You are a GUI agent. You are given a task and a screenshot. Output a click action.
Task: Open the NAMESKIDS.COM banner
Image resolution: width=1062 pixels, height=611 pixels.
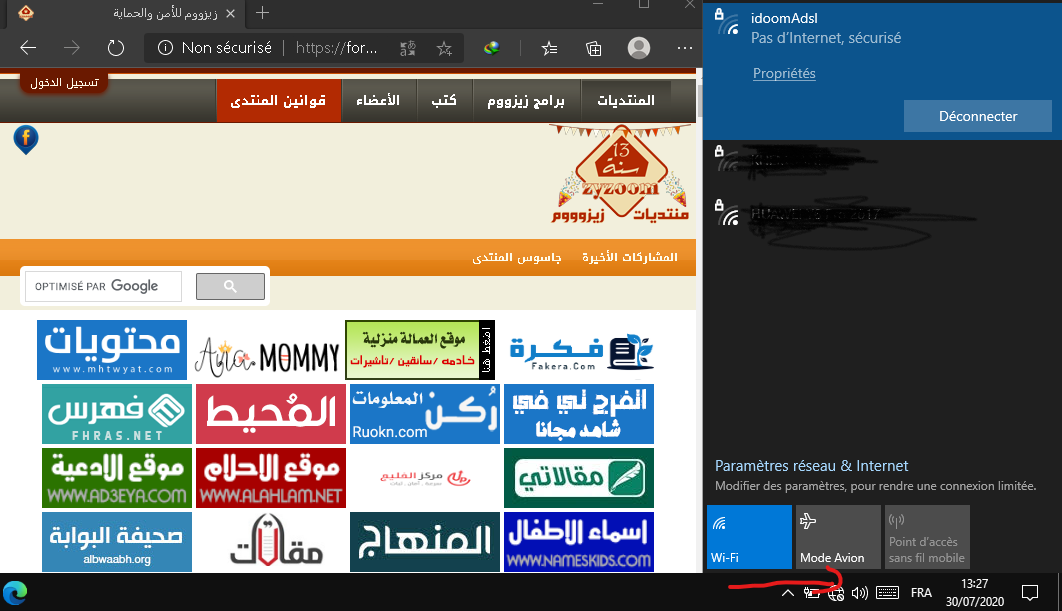tap(579, 542)
